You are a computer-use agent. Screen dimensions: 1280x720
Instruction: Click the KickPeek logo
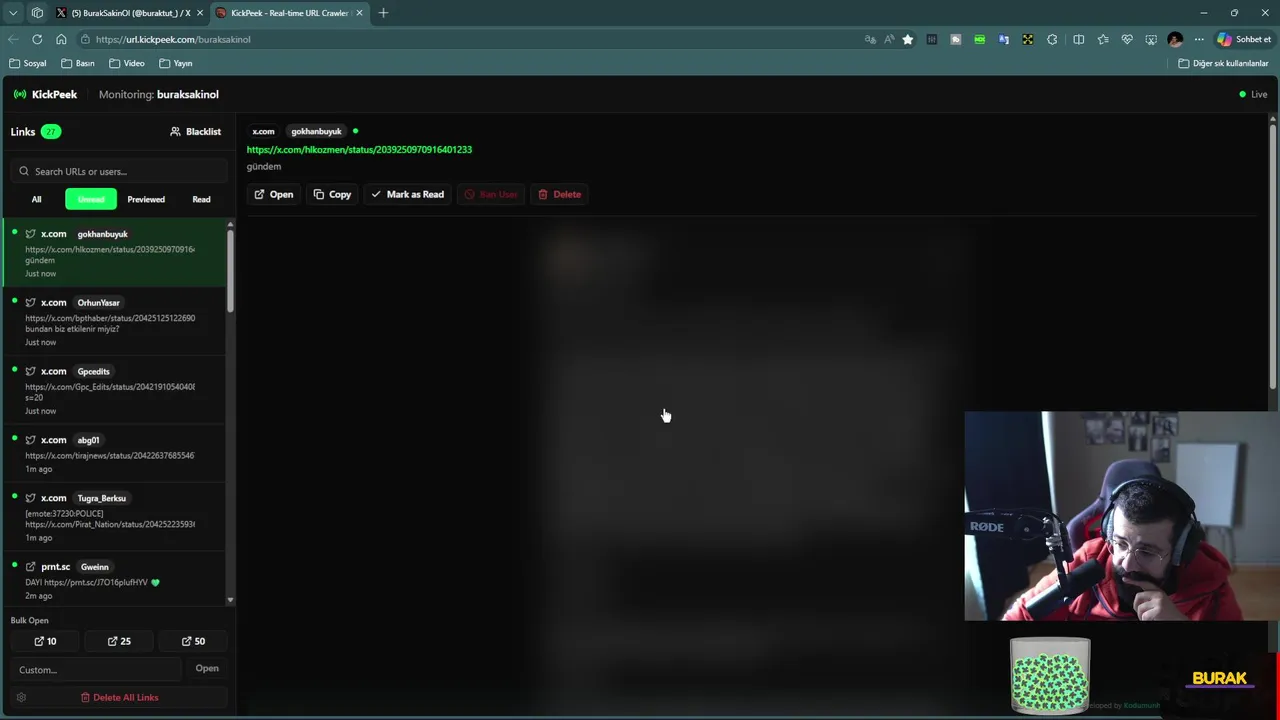(45, 94)
